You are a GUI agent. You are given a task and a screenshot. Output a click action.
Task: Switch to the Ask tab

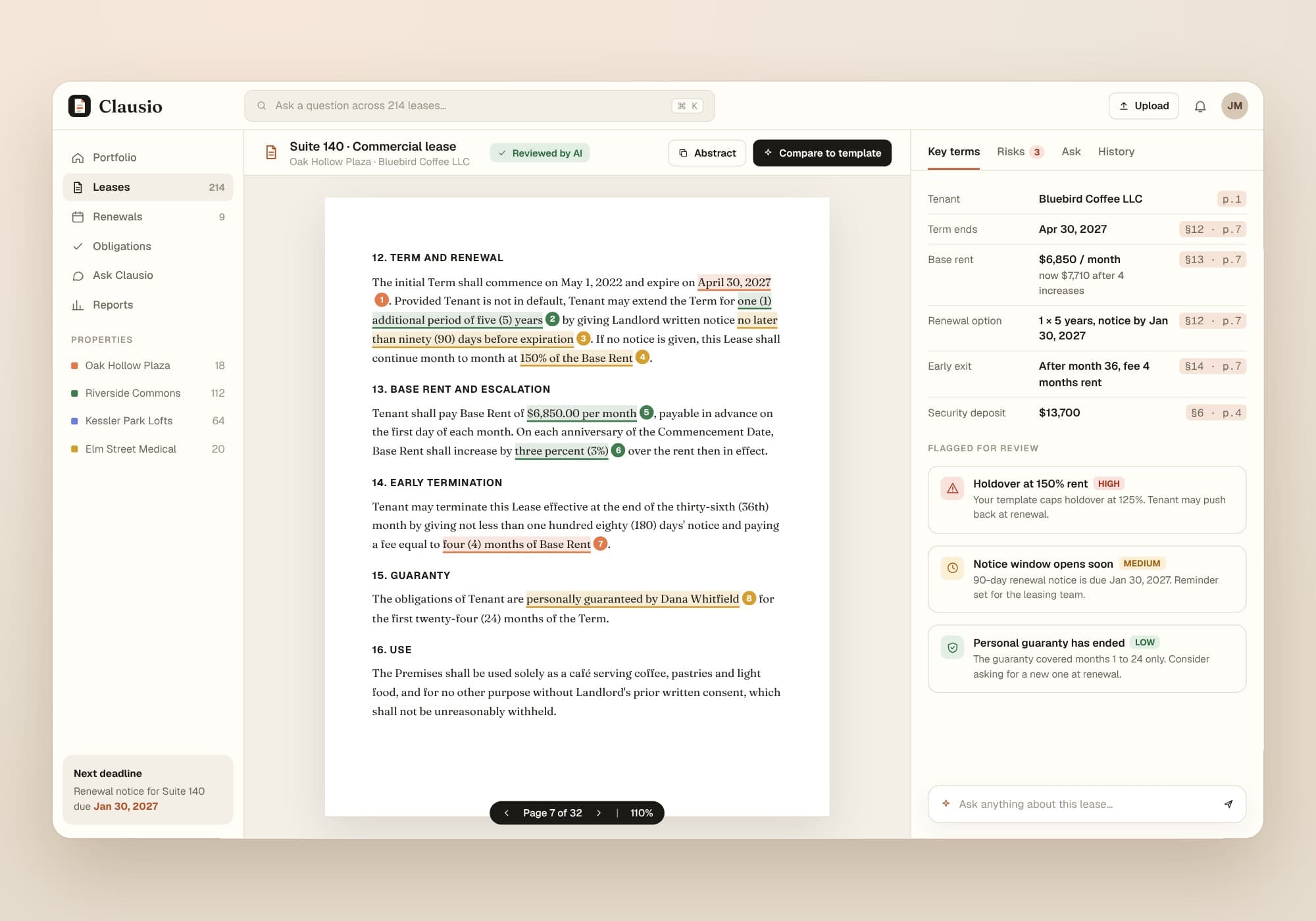coord(1071,152)
